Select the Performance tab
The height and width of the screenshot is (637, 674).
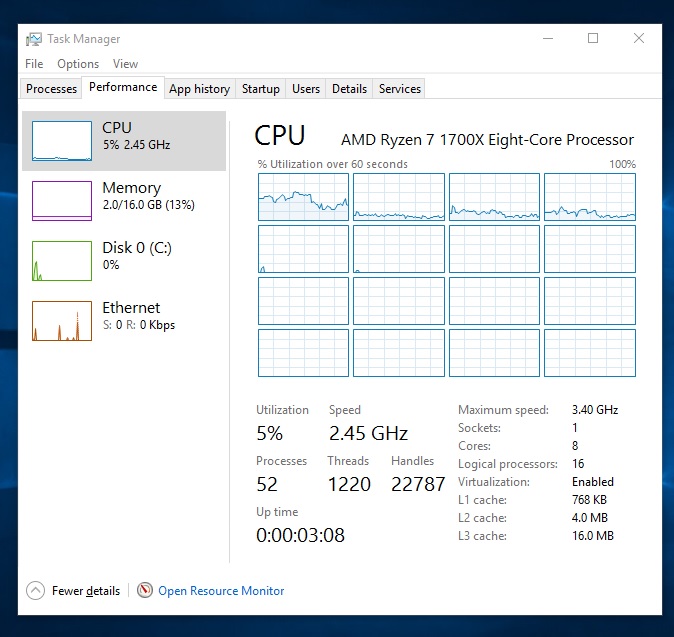coord(123,87)
